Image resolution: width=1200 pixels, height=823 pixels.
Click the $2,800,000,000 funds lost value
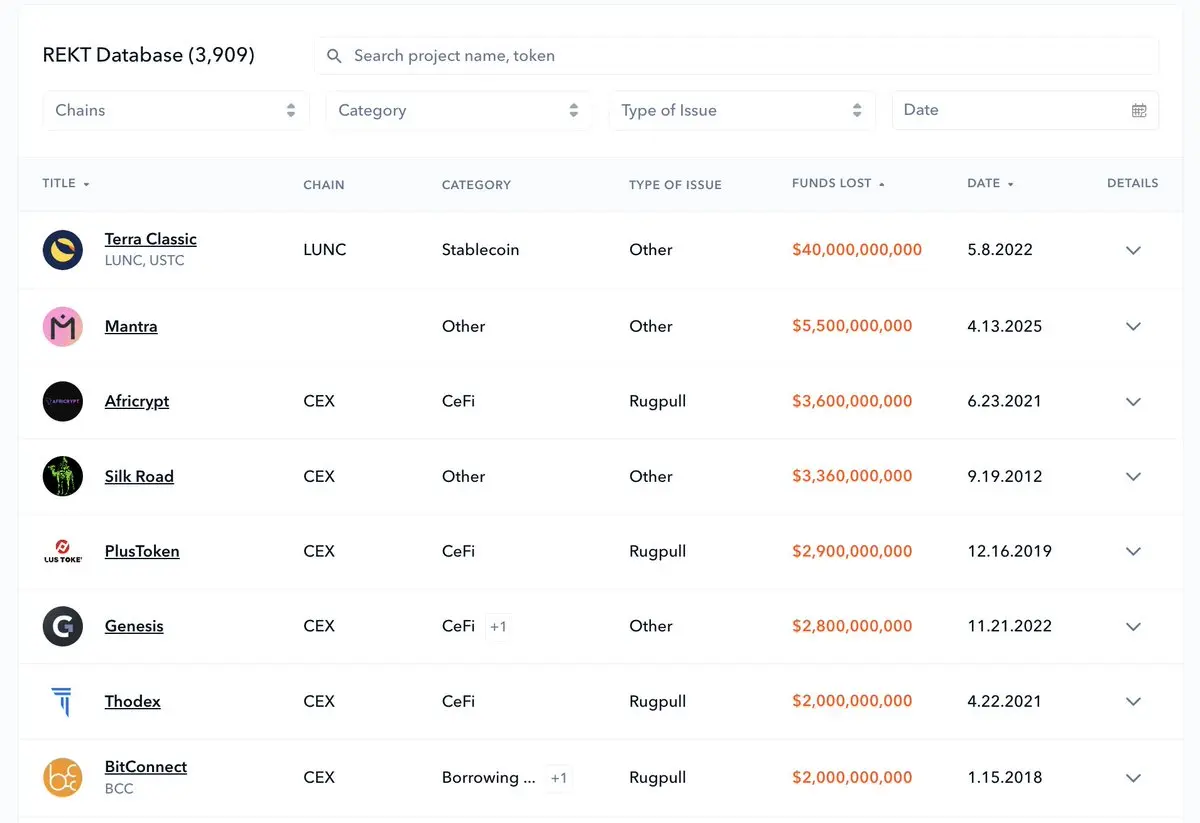click(x=852, y=626)
